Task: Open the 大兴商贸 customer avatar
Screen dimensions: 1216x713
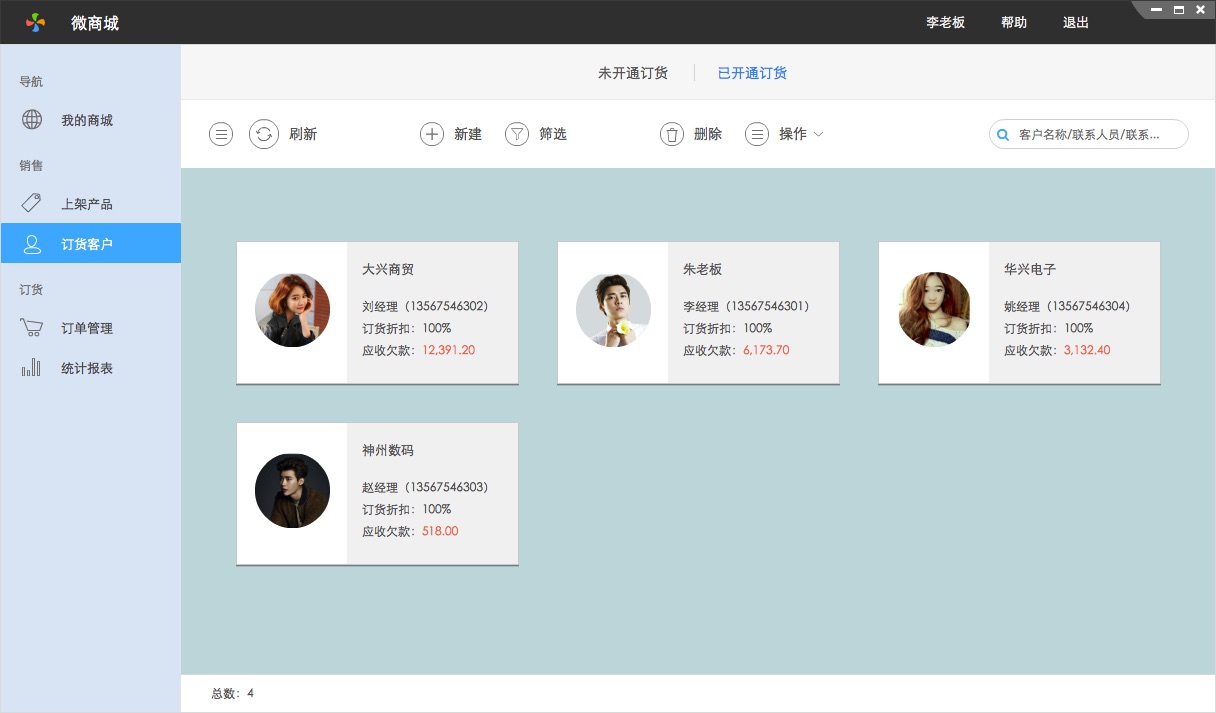Action: pos(292,310)
